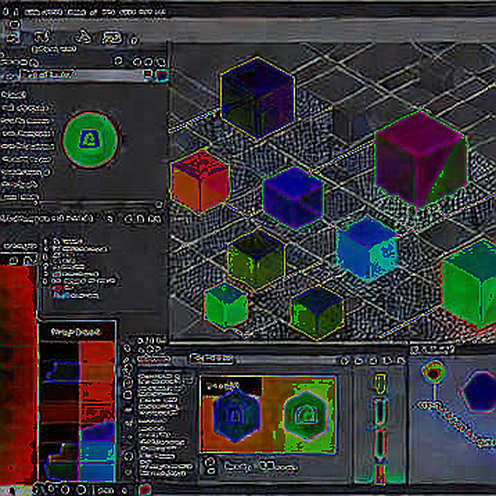The width and height of the screenshot is (496, 496).
Task: Click the top vertical slider segment in bottom panel
Action: tap(380, 383)
